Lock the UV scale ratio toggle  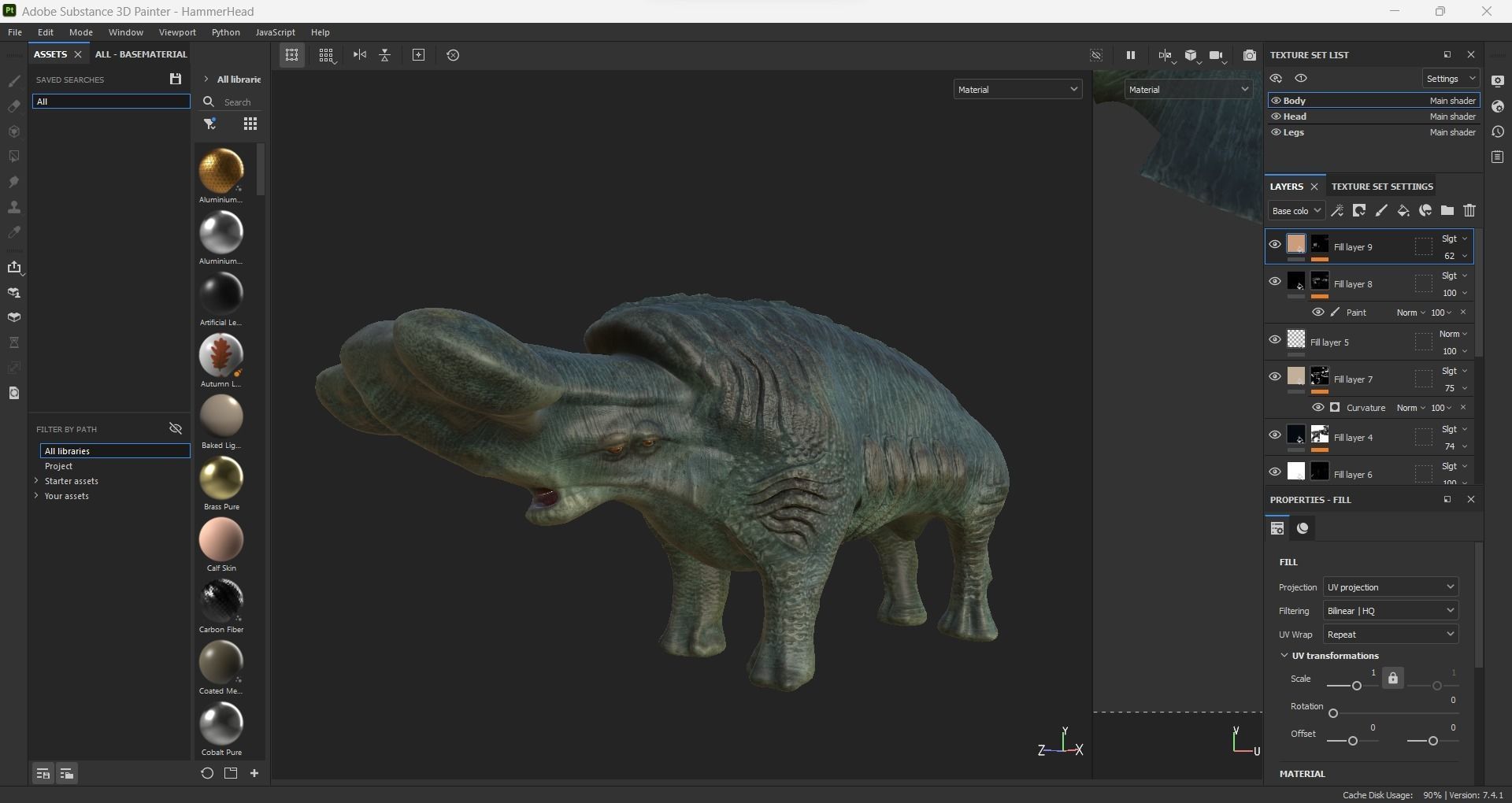[1393, 678]
